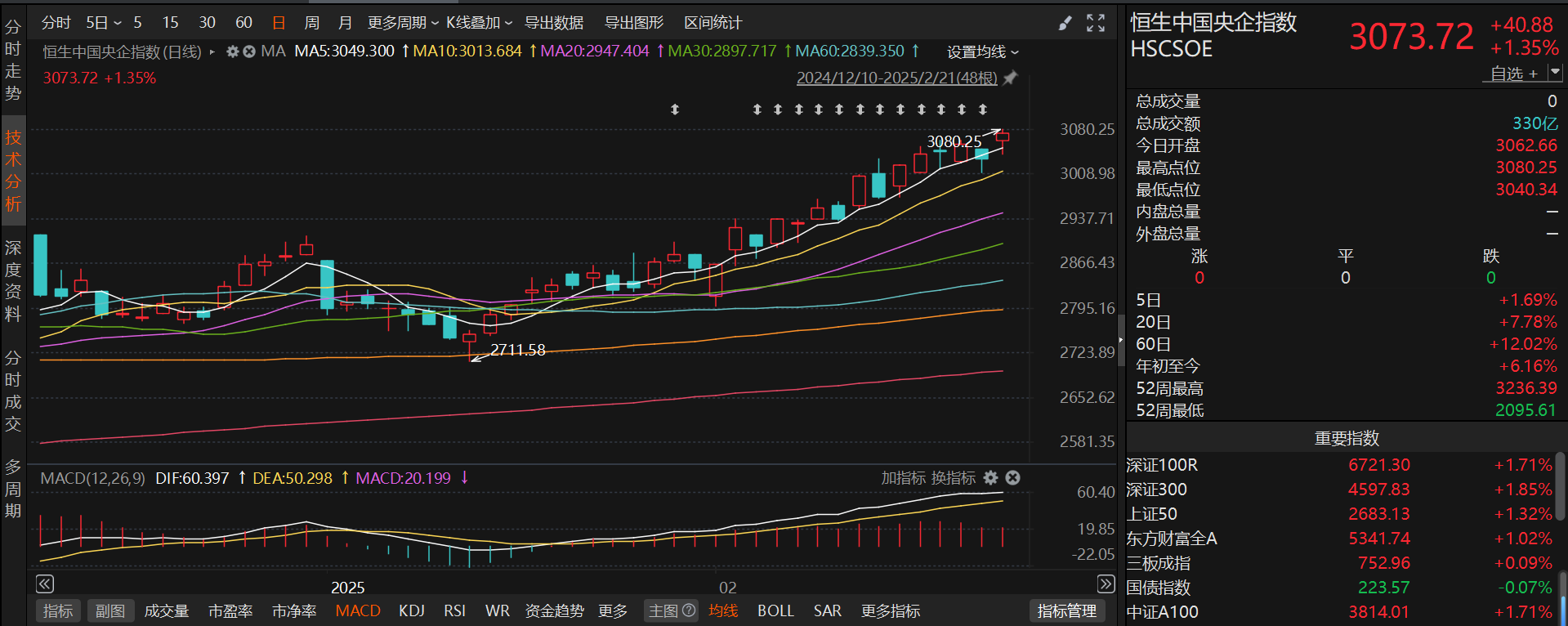1568x626 pixels.
Task: Click the chart pan-left double arrow icon
Action: (x=45, y=584)
